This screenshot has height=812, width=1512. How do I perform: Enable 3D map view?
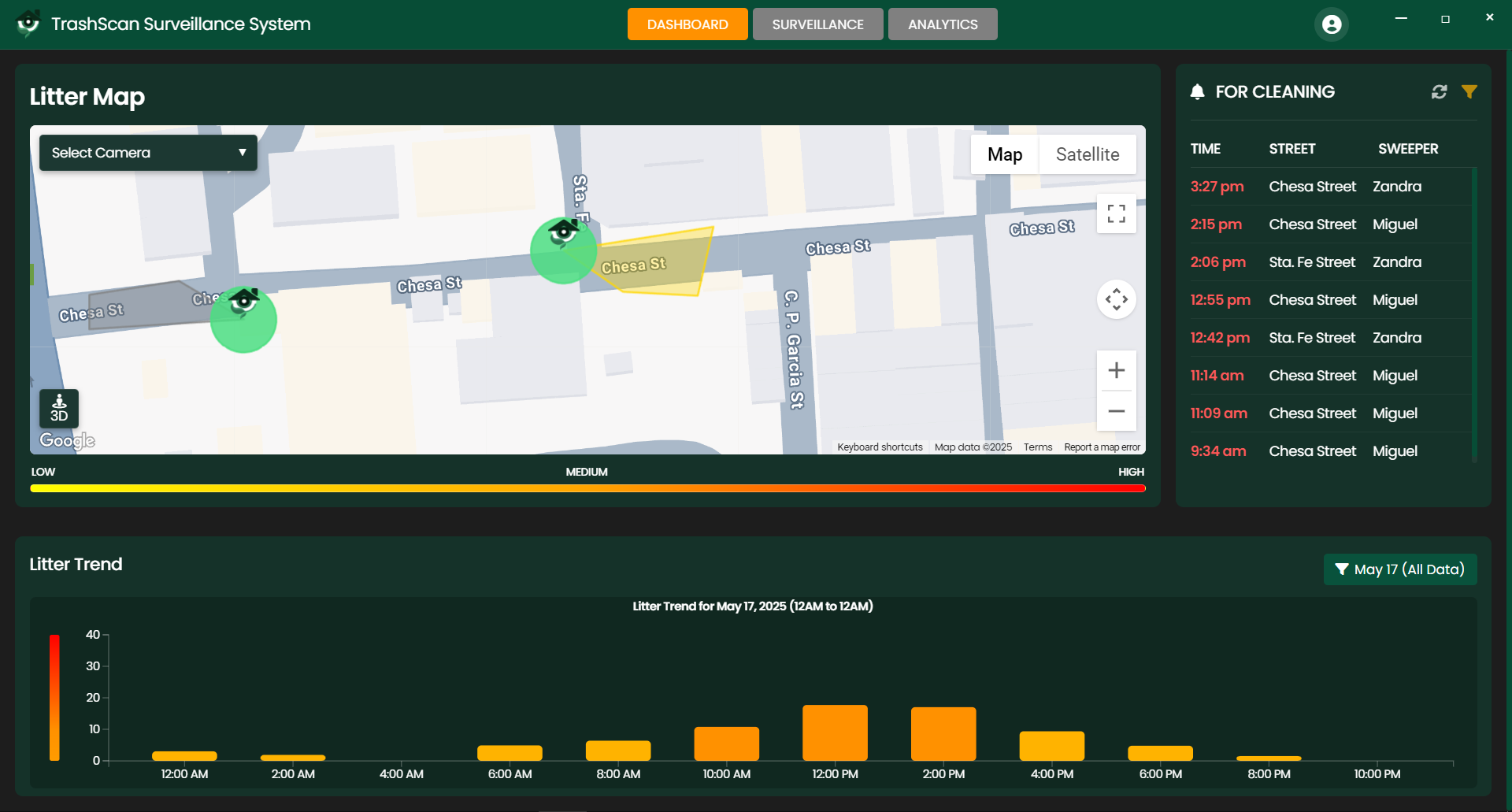(x=58, y=409)
